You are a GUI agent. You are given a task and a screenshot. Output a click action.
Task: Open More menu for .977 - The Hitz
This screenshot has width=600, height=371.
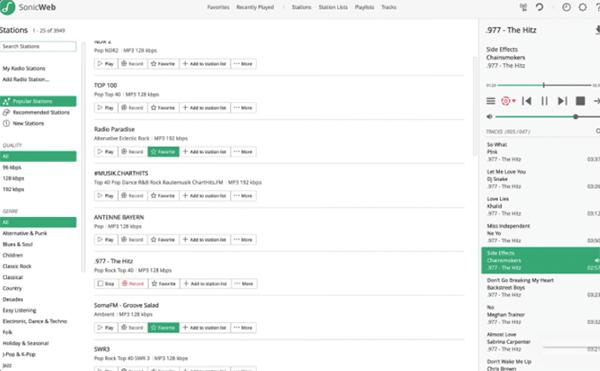pos(244,284)
